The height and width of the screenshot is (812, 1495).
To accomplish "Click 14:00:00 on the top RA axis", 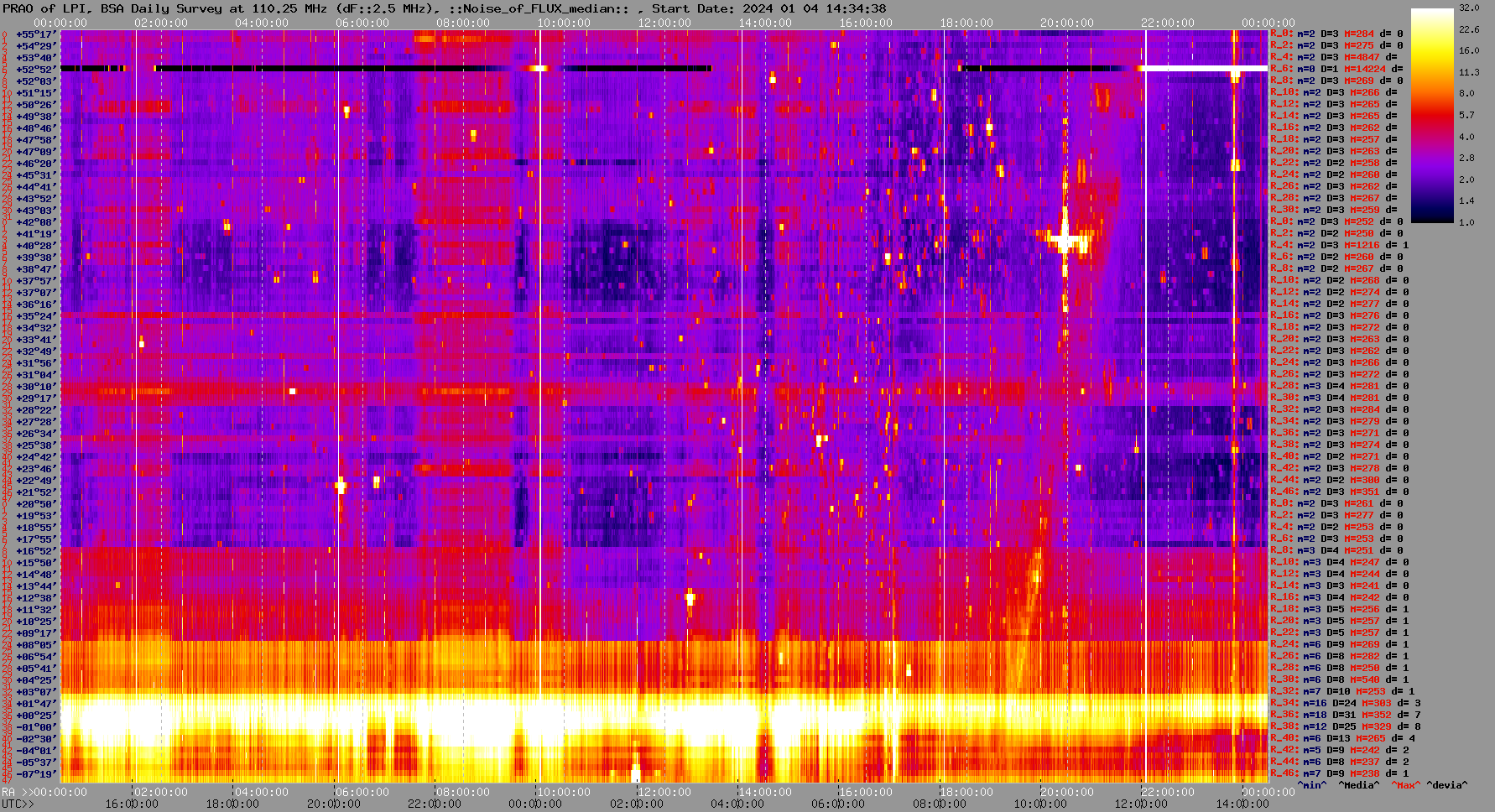I will 765,23.
